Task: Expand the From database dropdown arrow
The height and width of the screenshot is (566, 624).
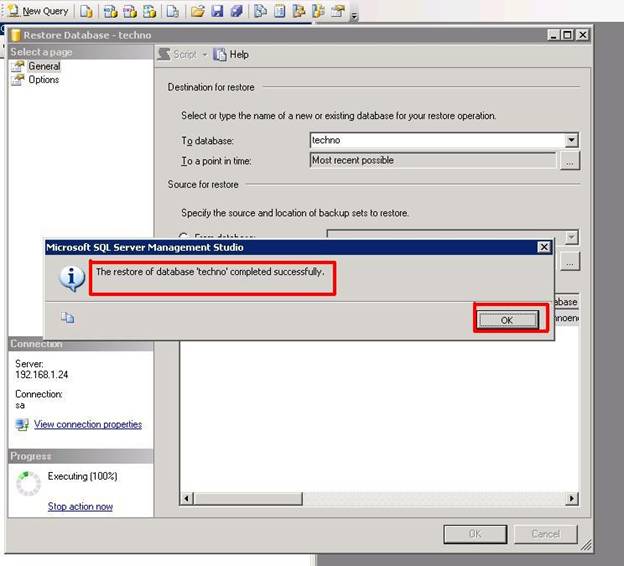Action: [x=571, y=237]
